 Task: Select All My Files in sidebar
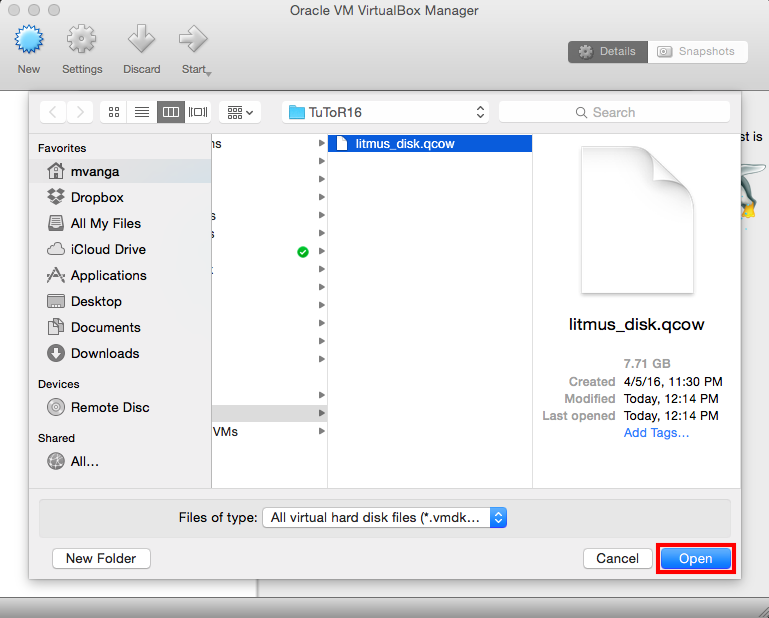(x=120, y=223)
